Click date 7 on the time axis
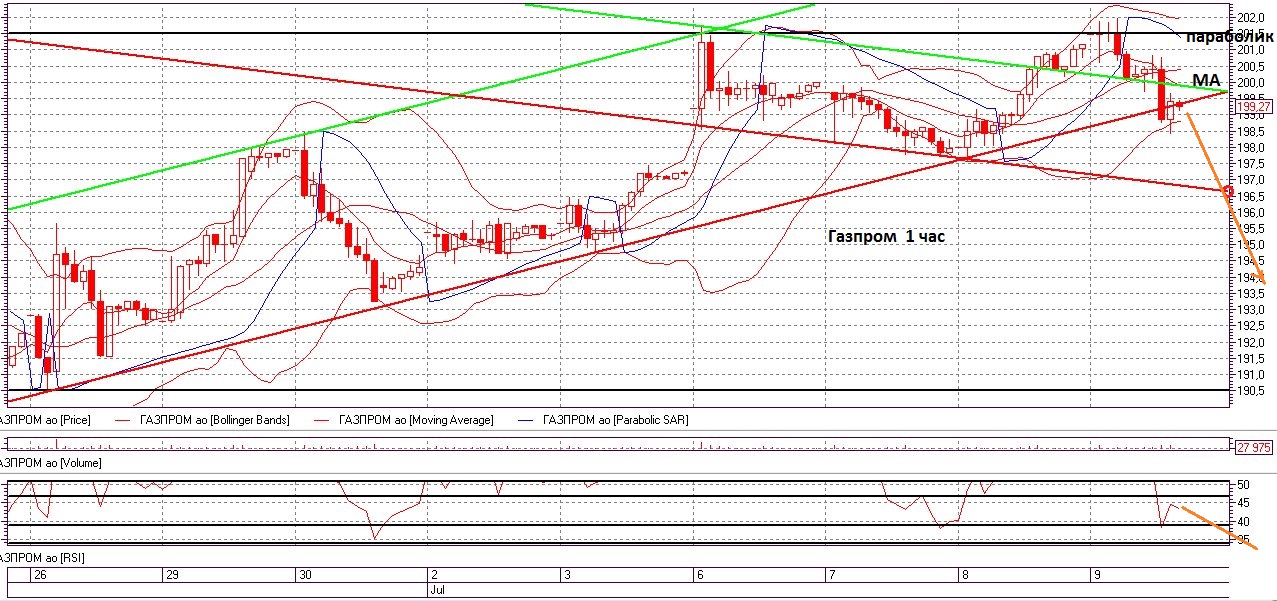The height and width of the screenshot is (601, 1277). click(832, 576)
